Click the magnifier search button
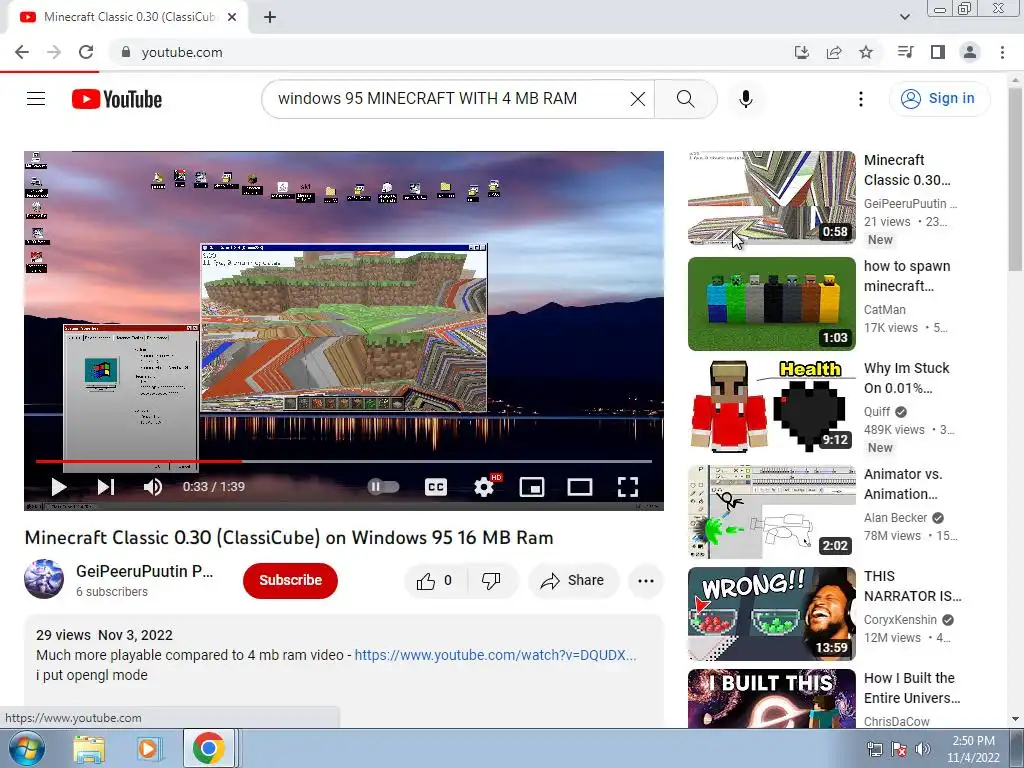Screen dimensions: 1024x768 (685, 99)
